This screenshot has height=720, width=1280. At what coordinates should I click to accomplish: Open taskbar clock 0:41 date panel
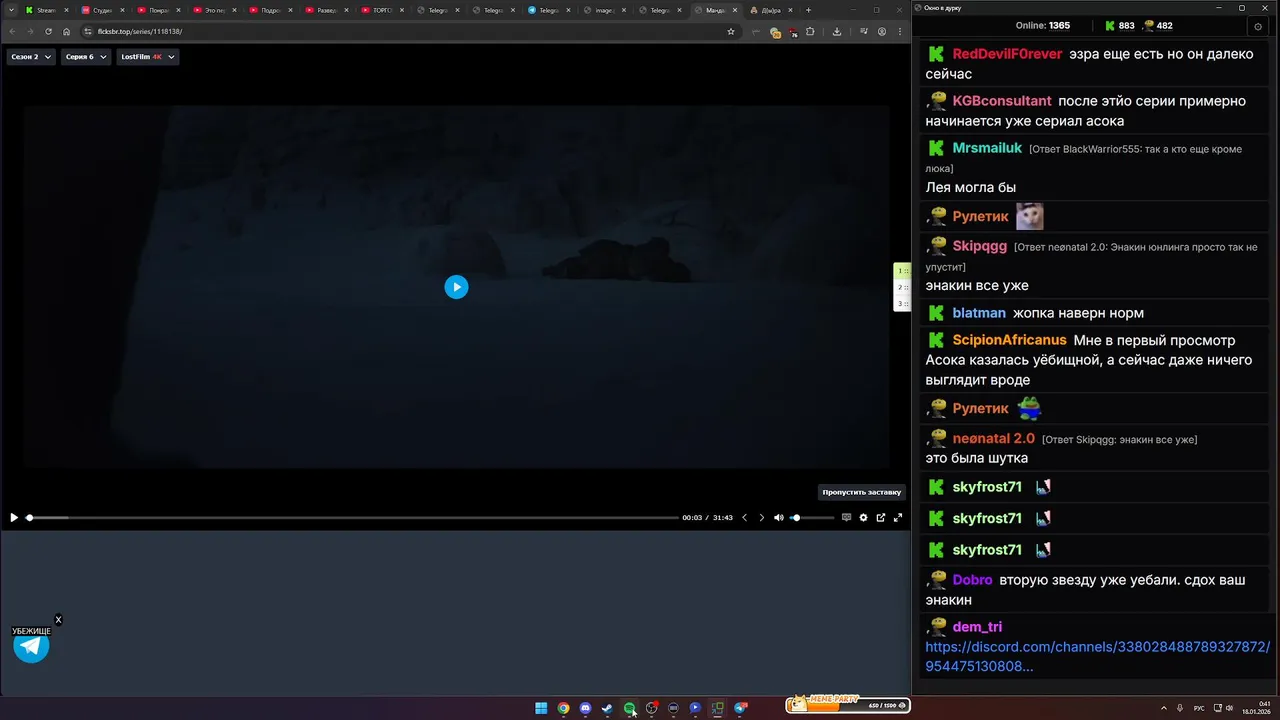1254,708
